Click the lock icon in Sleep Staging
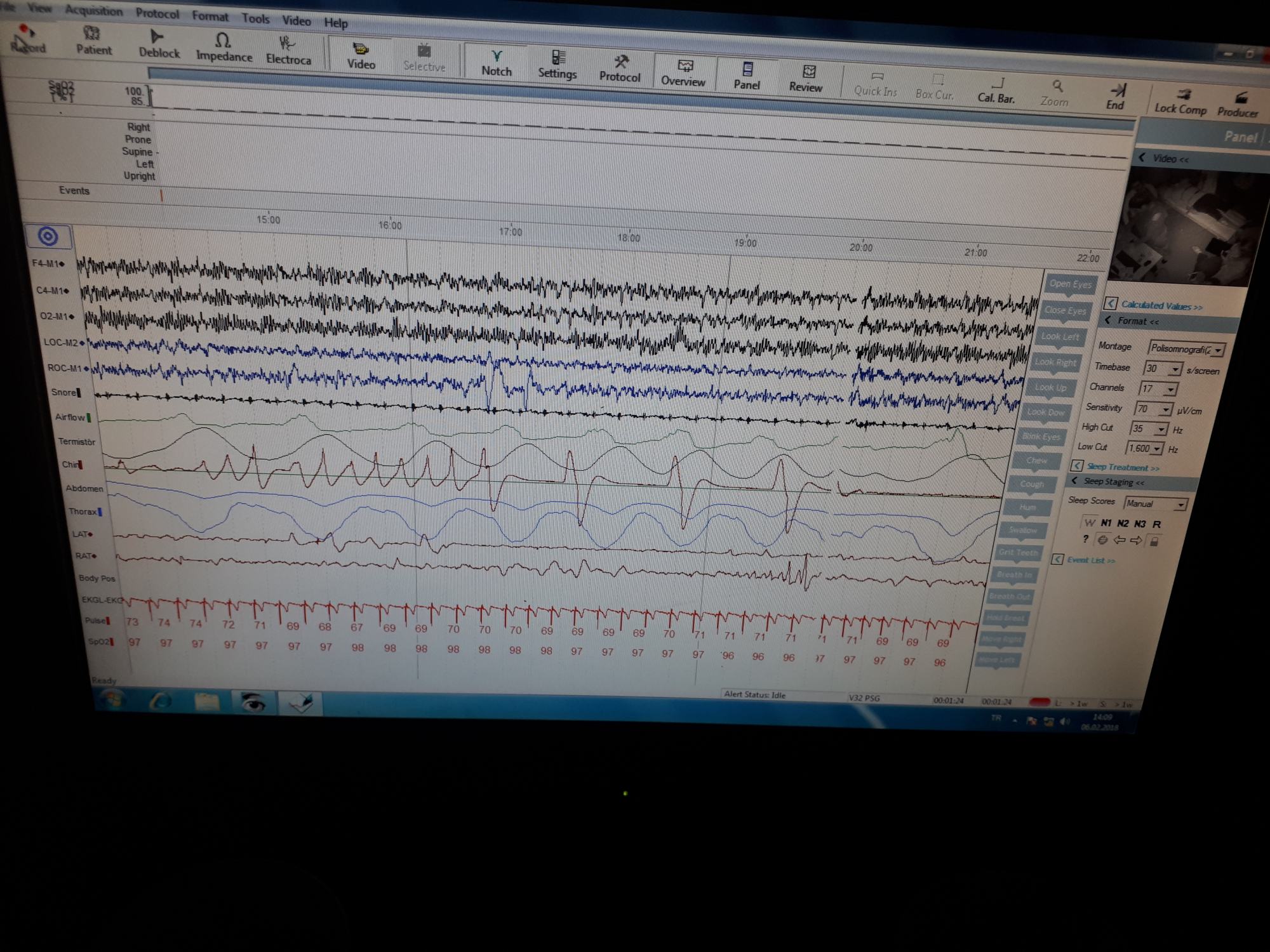 tap(1154, 541)
